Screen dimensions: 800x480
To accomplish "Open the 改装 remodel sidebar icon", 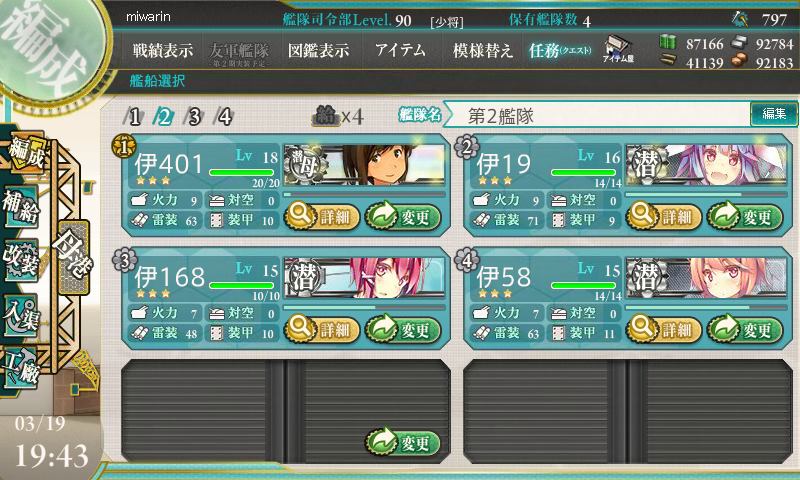I will (21, 260).
